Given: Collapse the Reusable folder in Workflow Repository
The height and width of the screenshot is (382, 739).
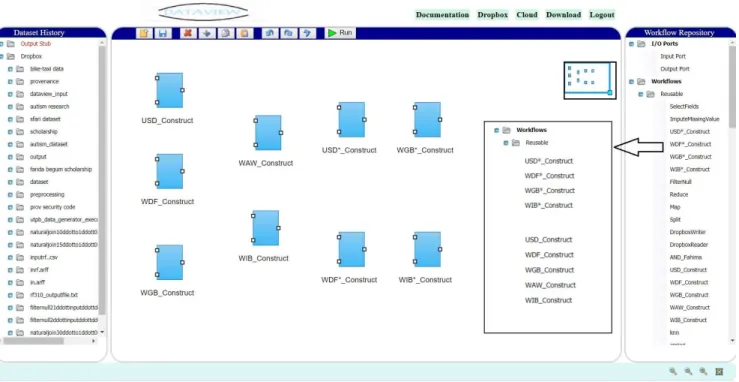Looking at the screenshot, I should 640,94.
